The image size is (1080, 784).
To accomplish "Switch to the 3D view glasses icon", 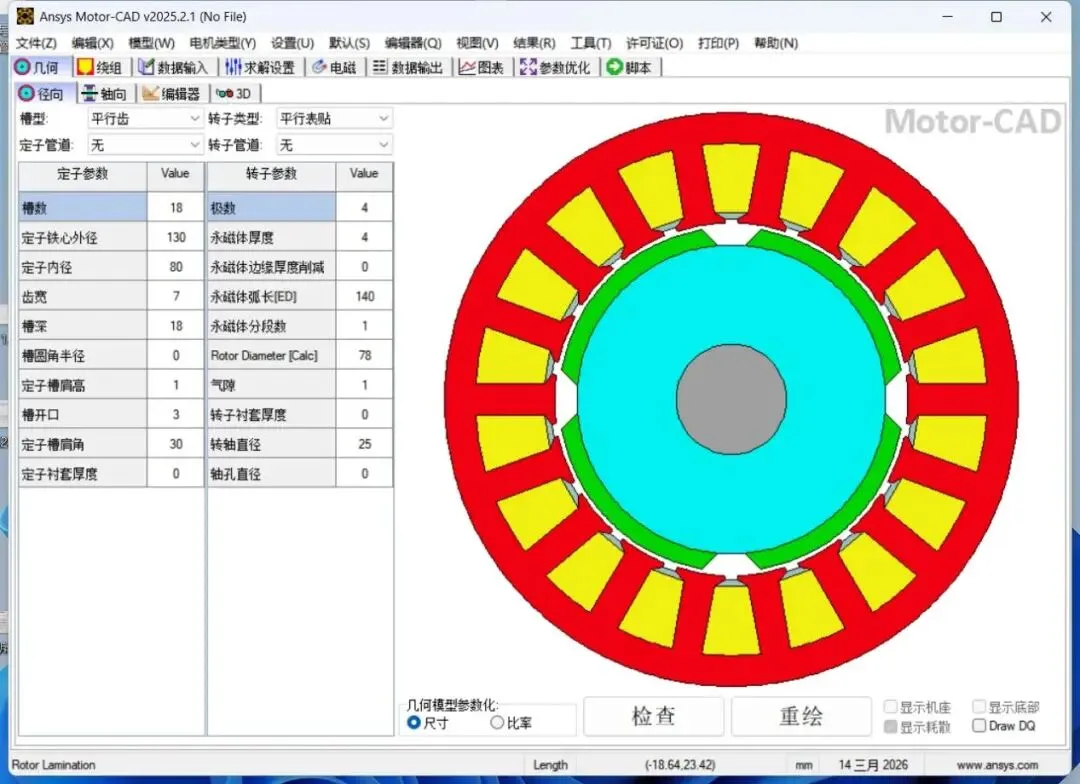I will point(225,93).
